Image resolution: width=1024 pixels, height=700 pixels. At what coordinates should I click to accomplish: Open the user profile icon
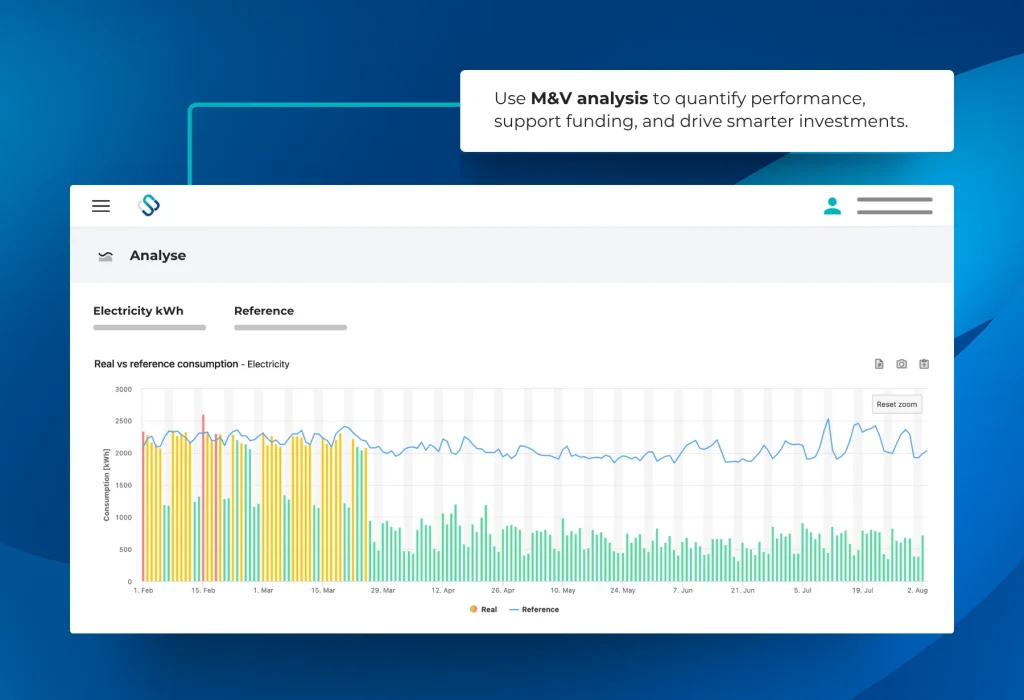(x=832, y=206)
